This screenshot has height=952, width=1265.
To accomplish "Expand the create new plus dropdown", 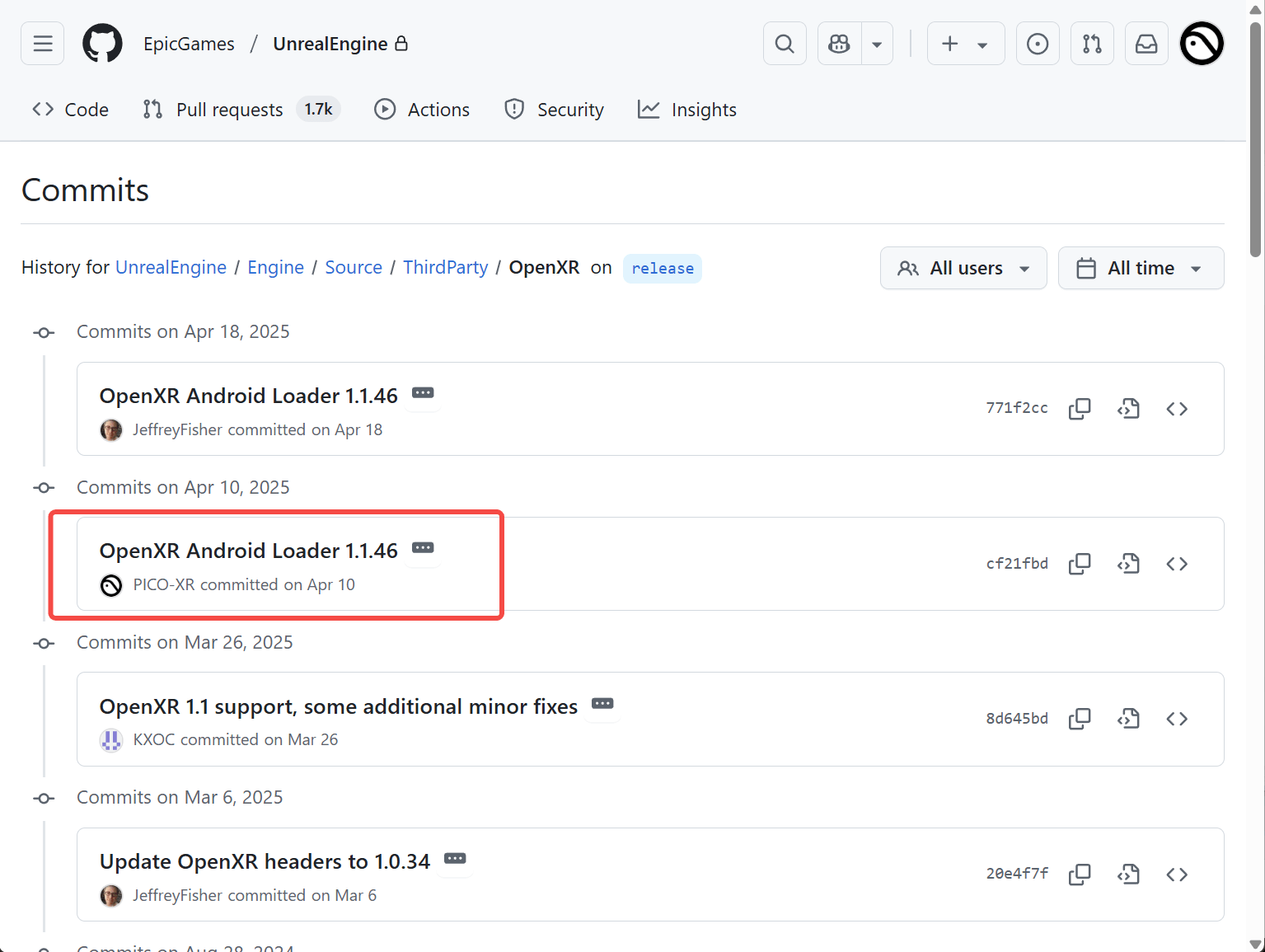I will pos(965,44).
